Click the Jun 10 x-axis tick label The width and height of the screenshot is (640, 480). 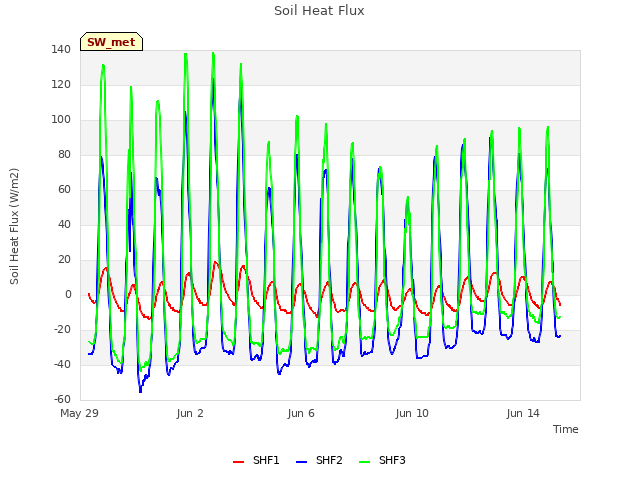point(412,413)
